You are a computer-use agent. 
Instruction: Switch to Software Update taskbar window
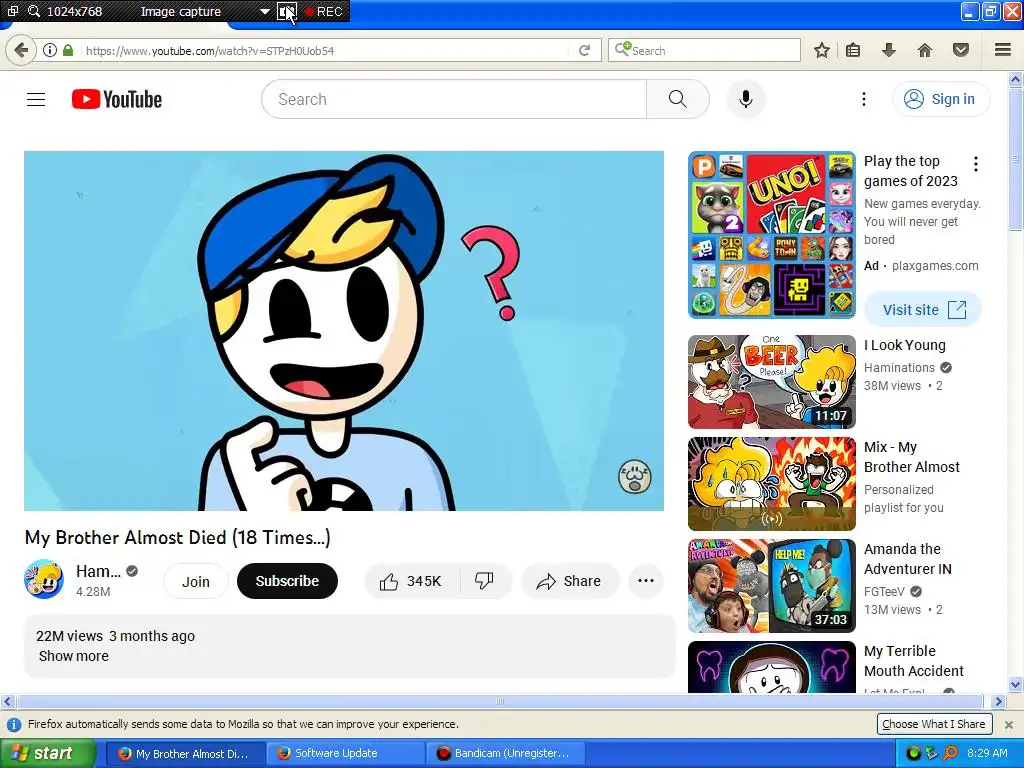click(346, 754)
